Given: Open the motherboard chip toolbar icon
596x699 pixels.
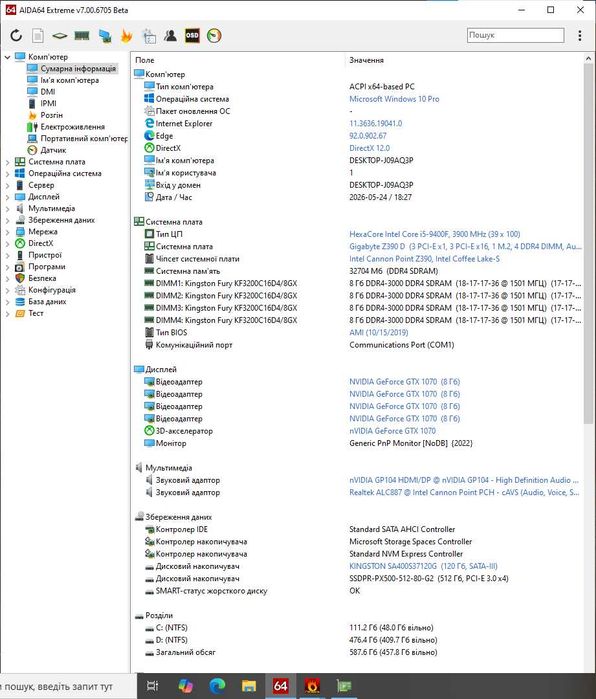Looking at the screenshot, I should tap(60, 35).
